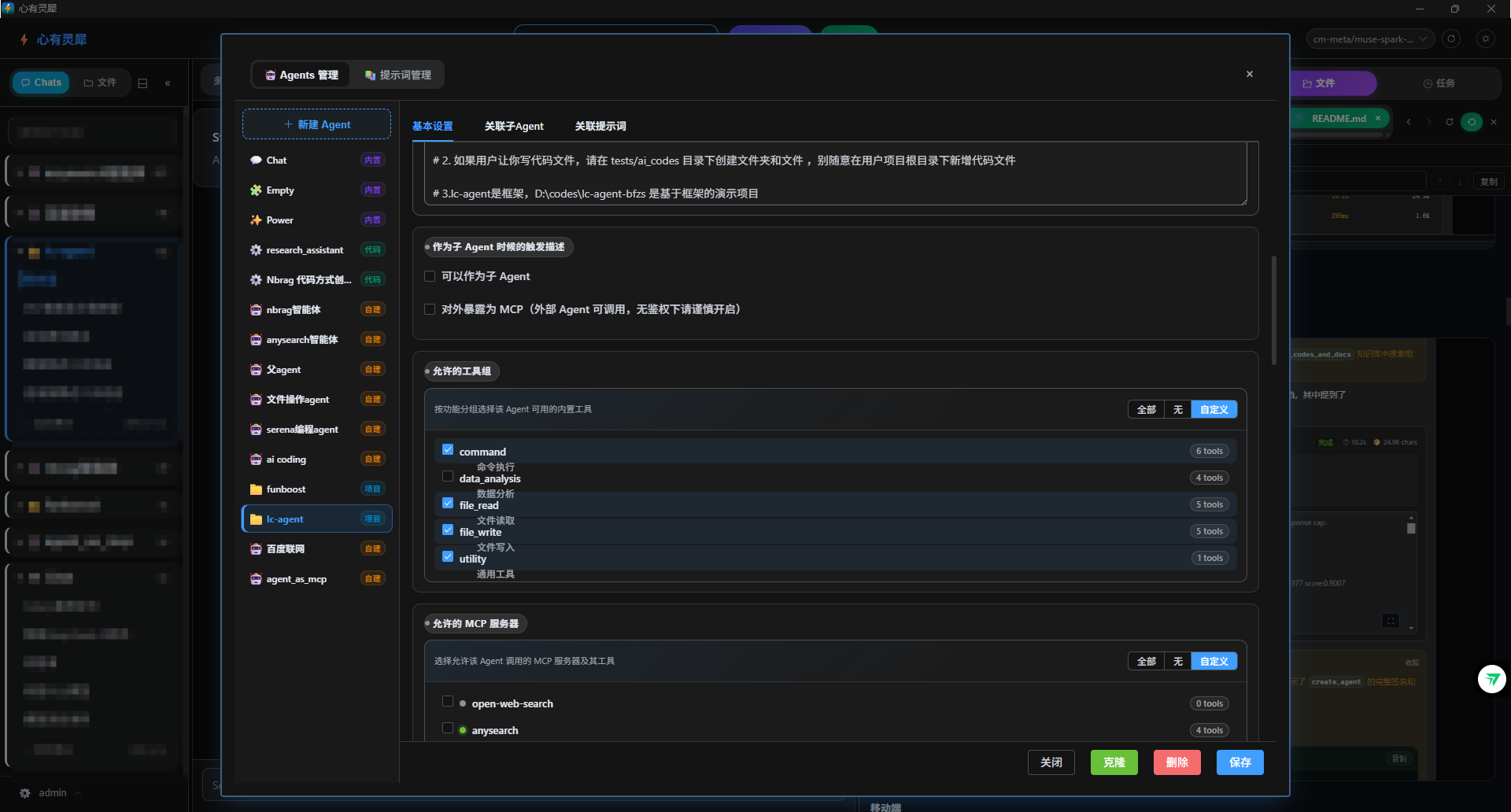This screenshot has height=812, width=1511.
Task: Open the cm-meta/muse-spark model dropdown
Action: coord(1370,39)
